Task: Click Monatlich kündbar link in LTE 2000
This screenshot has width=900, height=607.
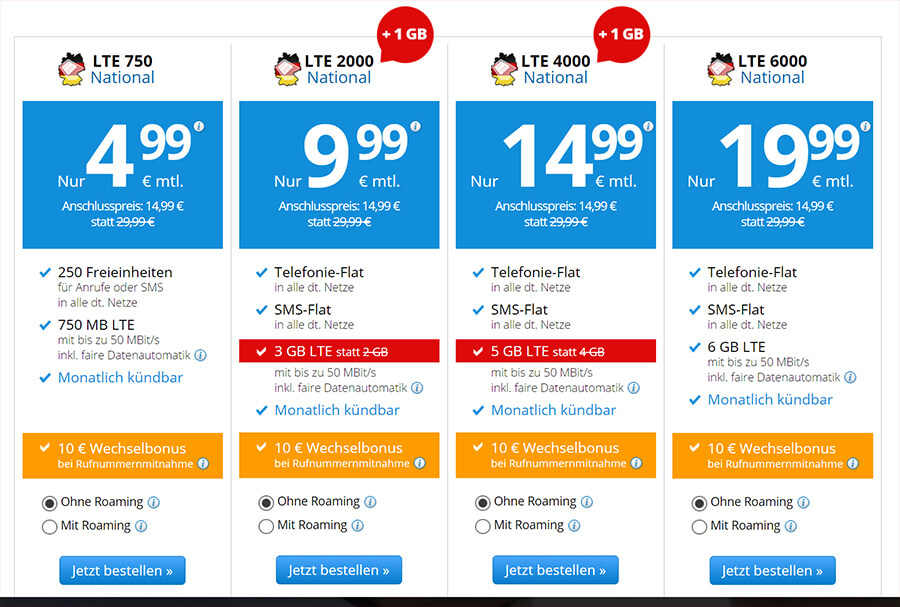Action: [337, 410]
